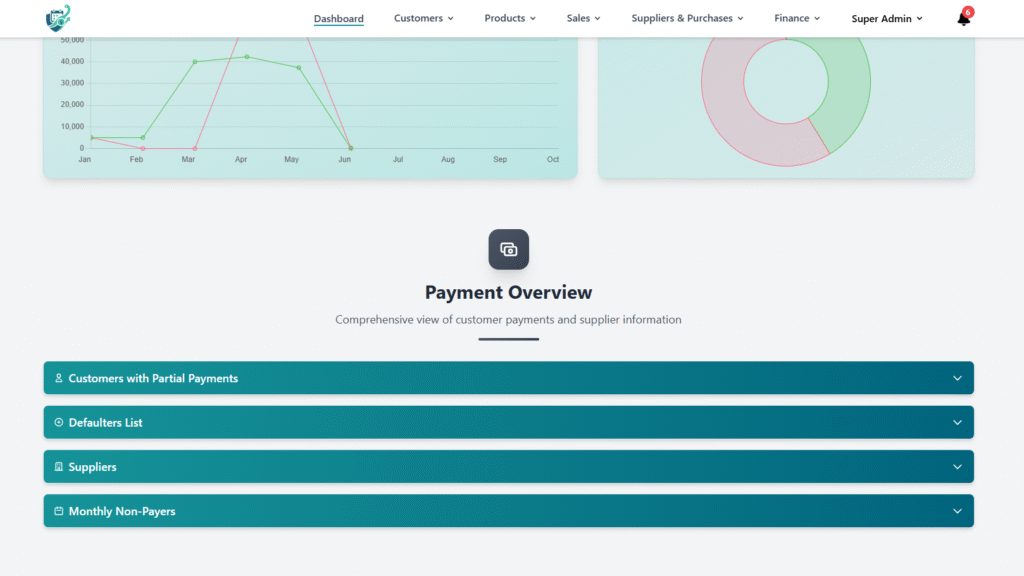Expand the Defaulters List chevron

point(957,423)
